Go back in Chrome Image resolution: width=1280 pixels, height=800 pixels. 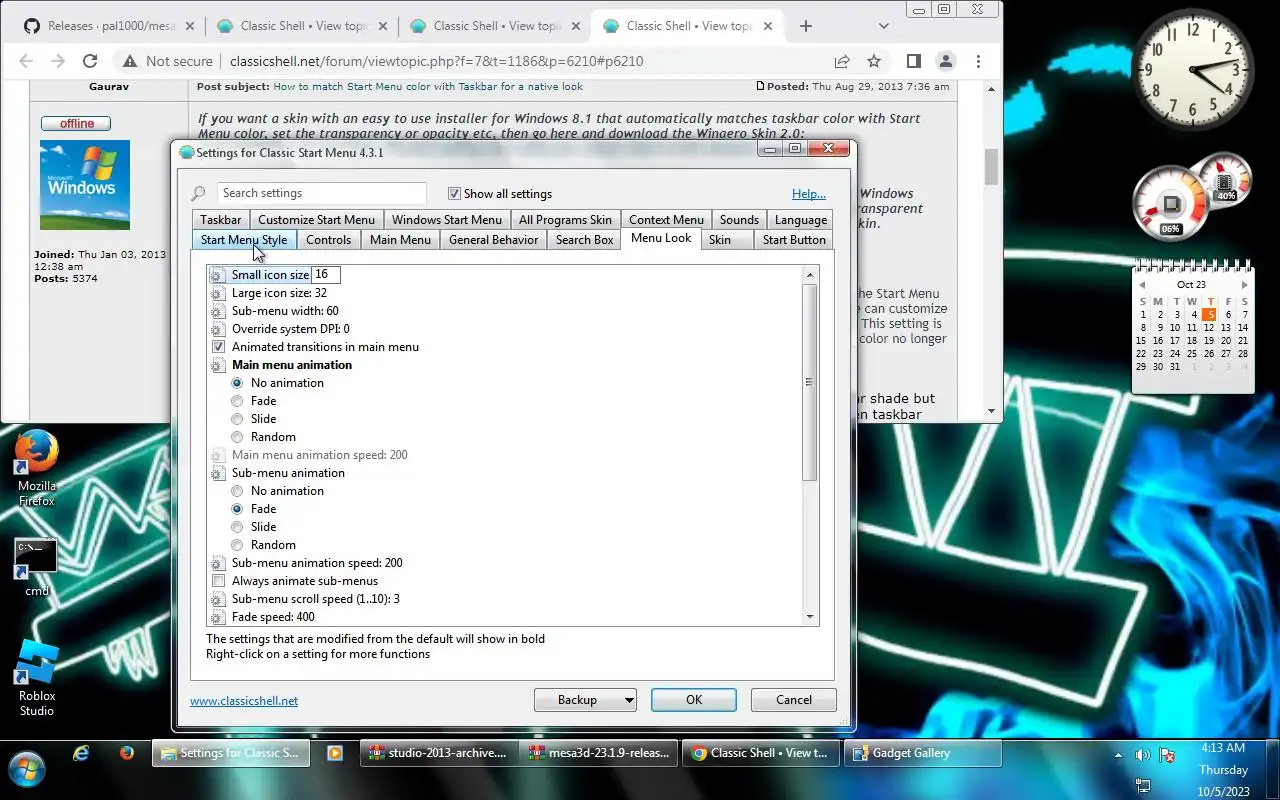pyautogui.click(x=28, y=61)
